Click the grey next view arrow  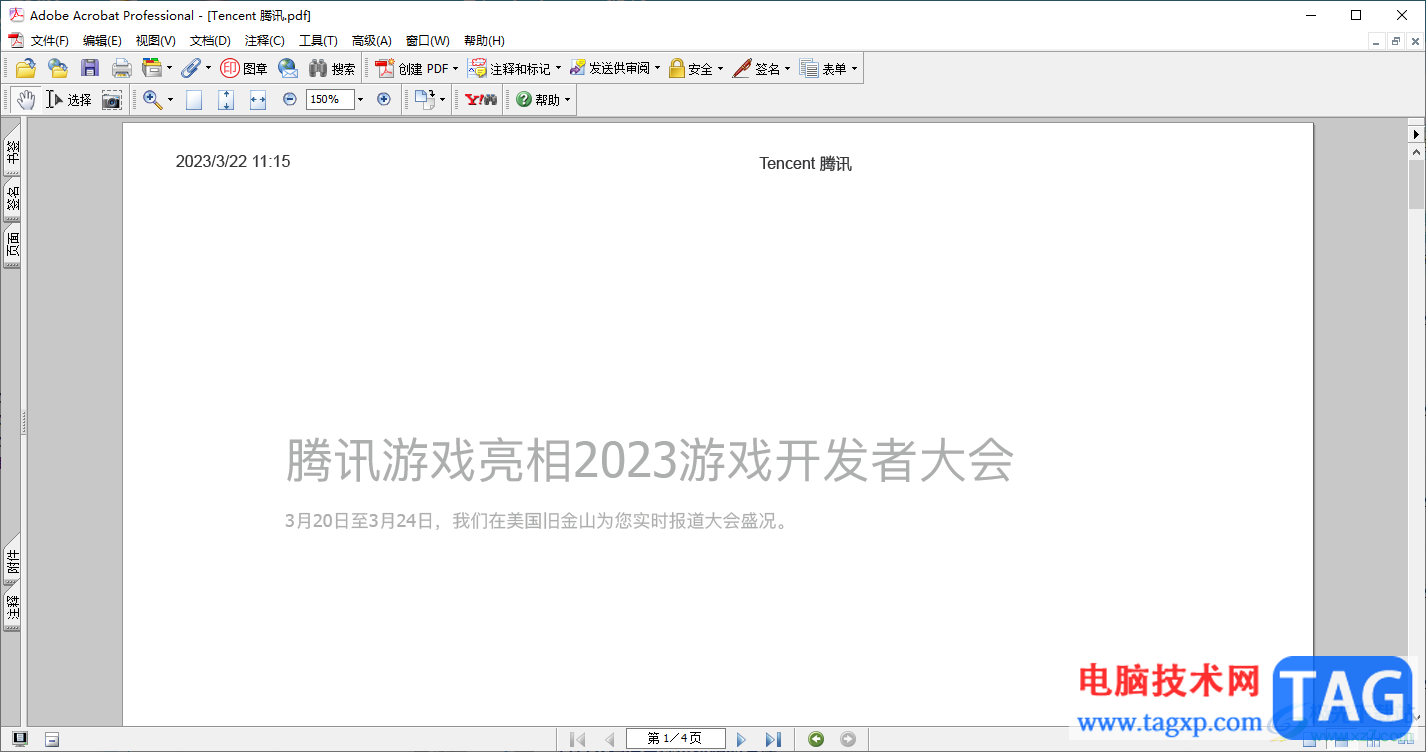tap(848, 739)
